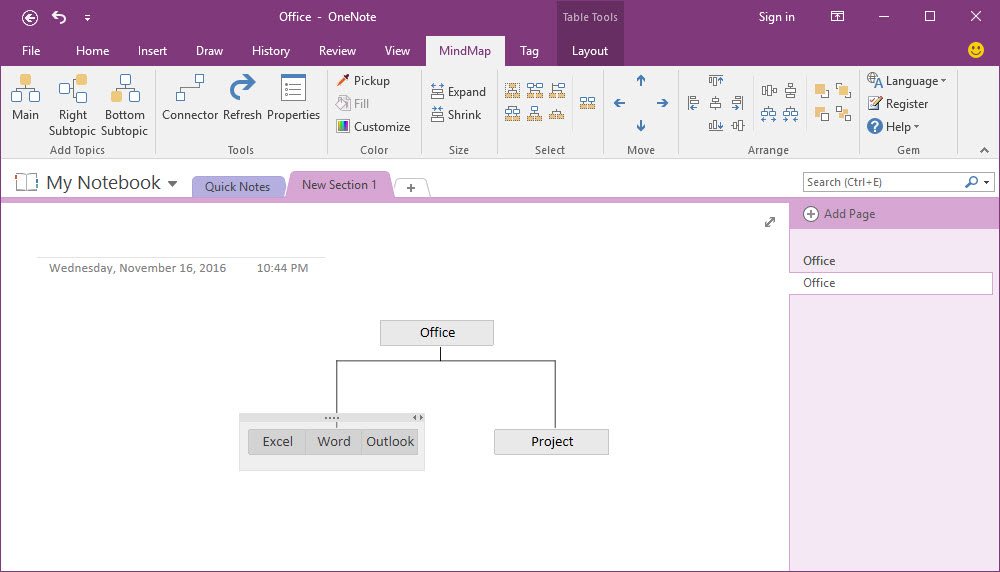The height and width of the screenshot is (572, 1000).
Task: Click the Outlook table cell
Action: pyautogui.click(x=390, y=442)
